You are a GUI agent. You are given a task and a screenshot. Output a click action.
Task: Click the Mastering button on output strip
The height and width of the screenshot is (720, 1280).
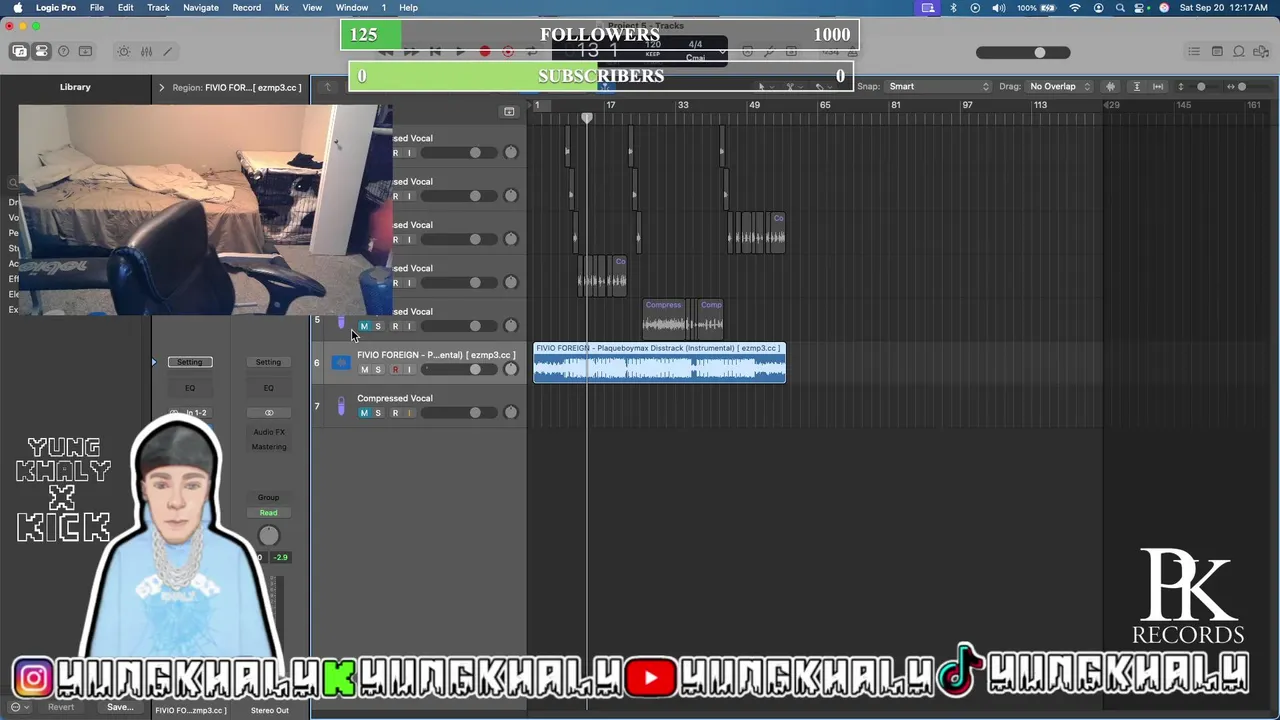click(x=268, y=447)
